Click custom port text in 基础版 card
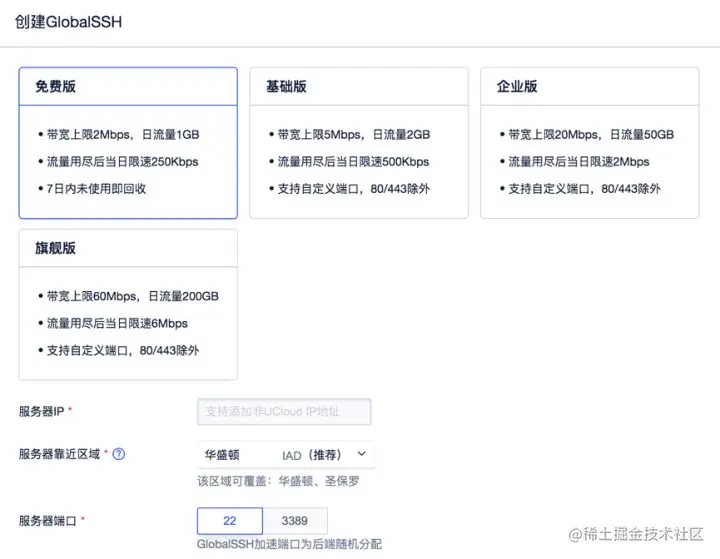 pos(354,189)
